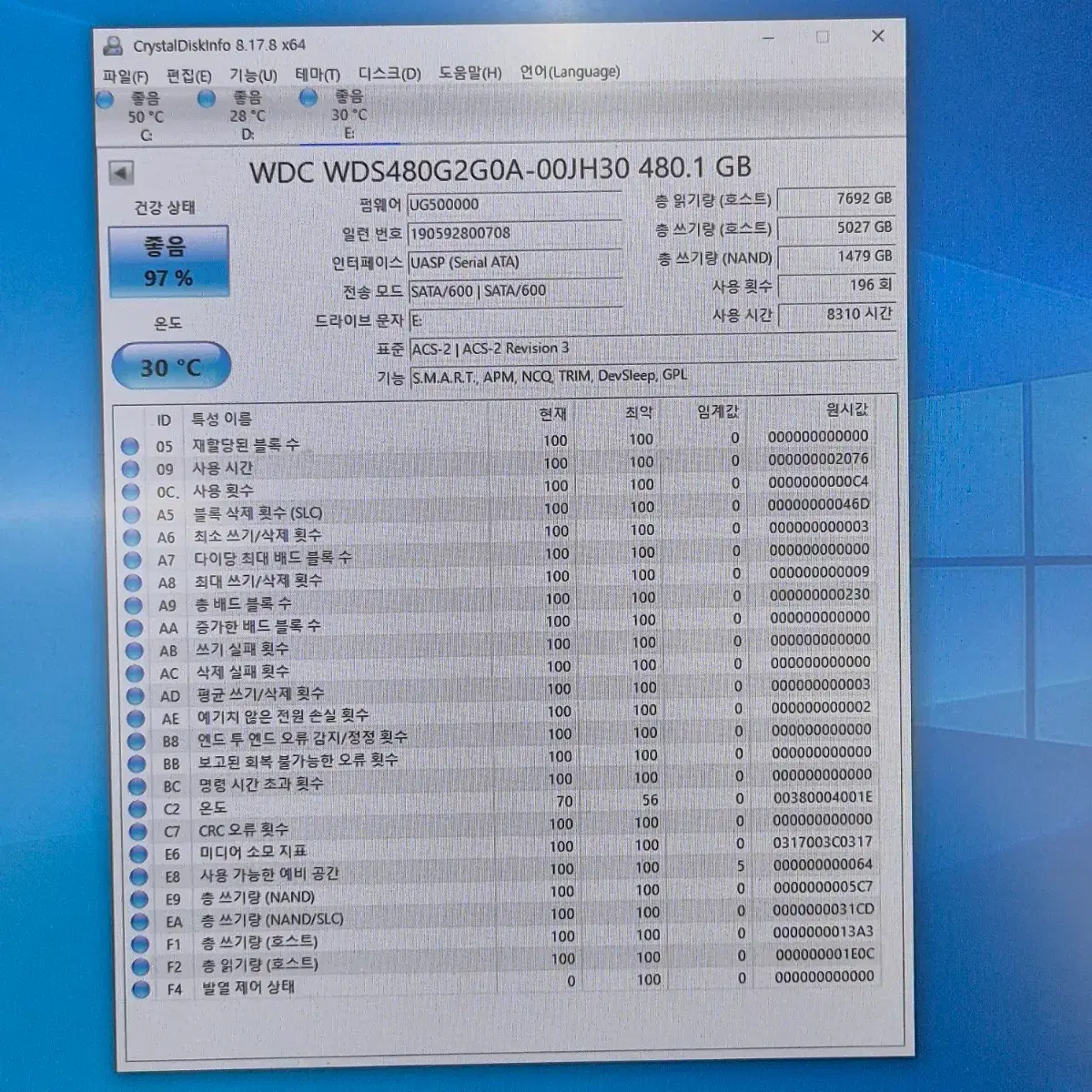
Task: Click the status icon for attribute A5
Action: tap(132, 514)
